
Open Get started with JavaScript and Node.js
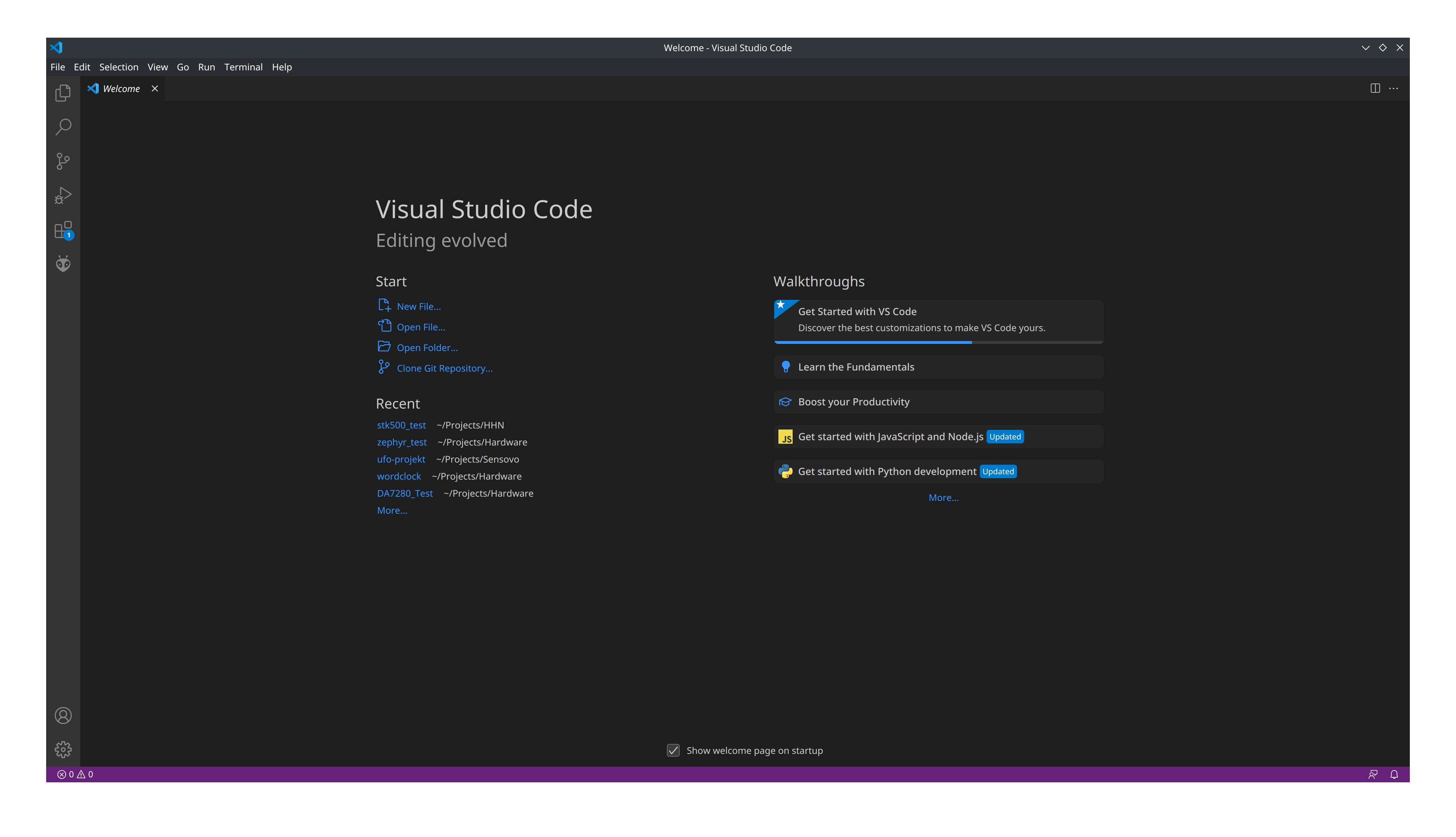coord(938,437)
